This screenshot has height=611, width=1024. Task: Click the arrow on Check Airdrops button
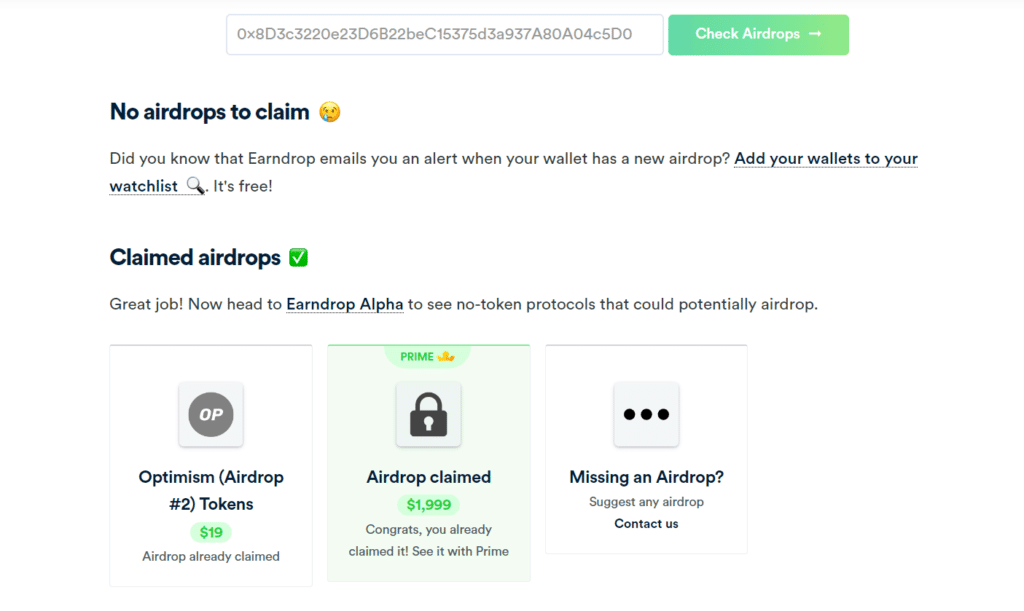814,33
